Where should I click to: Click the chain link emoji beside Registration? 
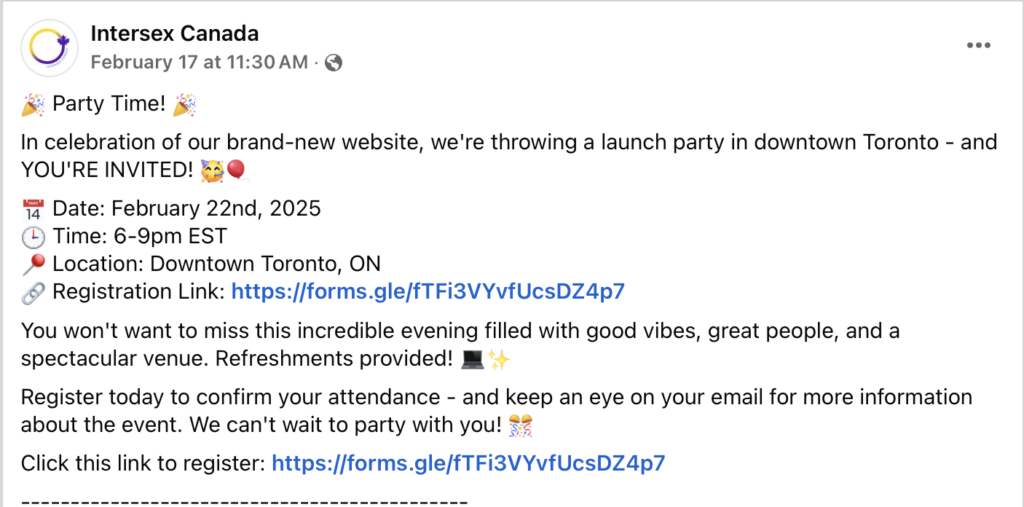point(33,292)
